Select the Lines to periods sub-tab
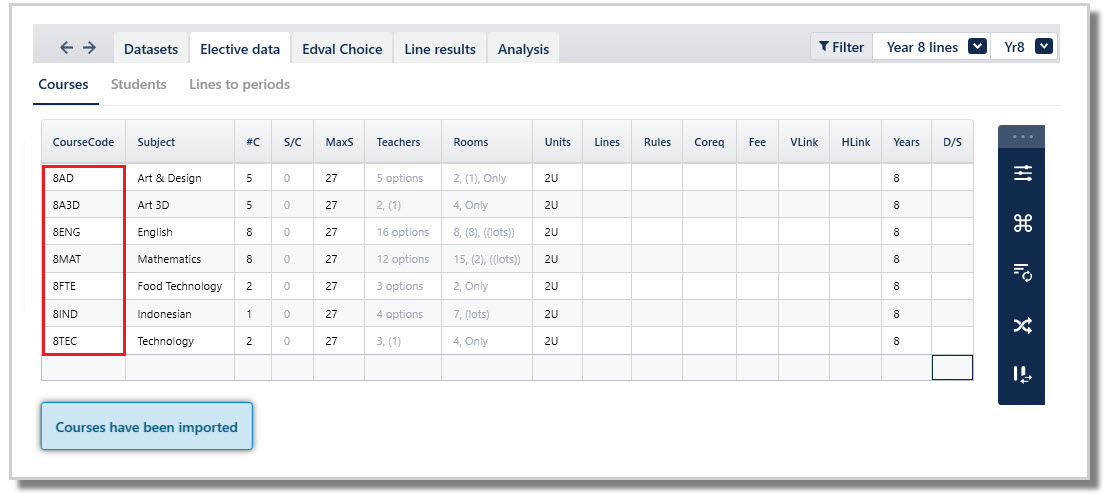This screenshot has height=495, width=1108. click(240, 85)
